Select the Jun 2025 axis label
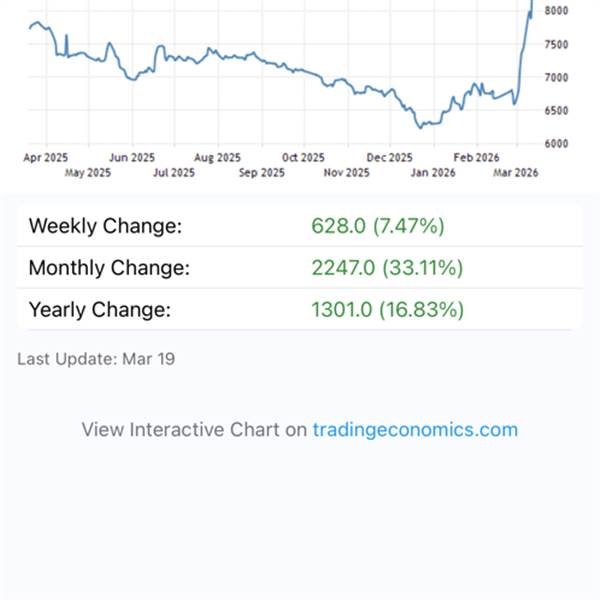This screenshot has height=600, width=600. (x=132, y=157)
